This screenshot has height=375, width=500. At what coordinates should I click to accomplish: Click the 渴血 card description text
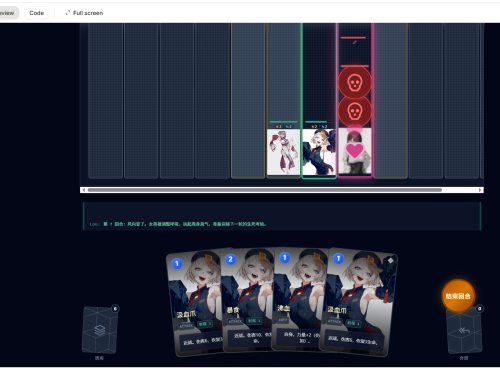pyautogui.click(x=302, y=337)
